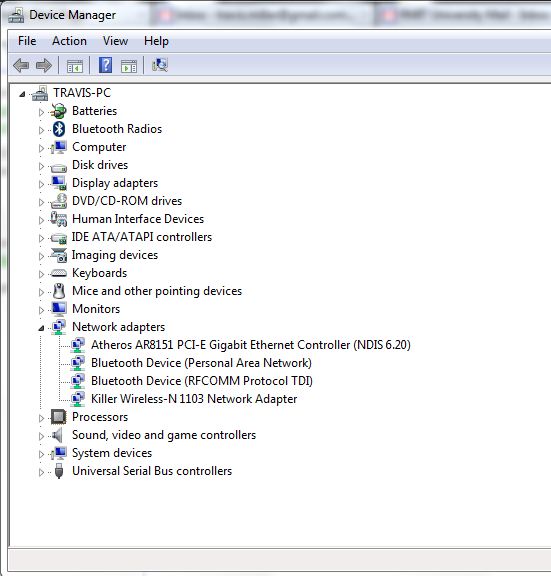
Task: Select the IDE ATA/ATAPI controllers label
Action: tap(142, 237)
